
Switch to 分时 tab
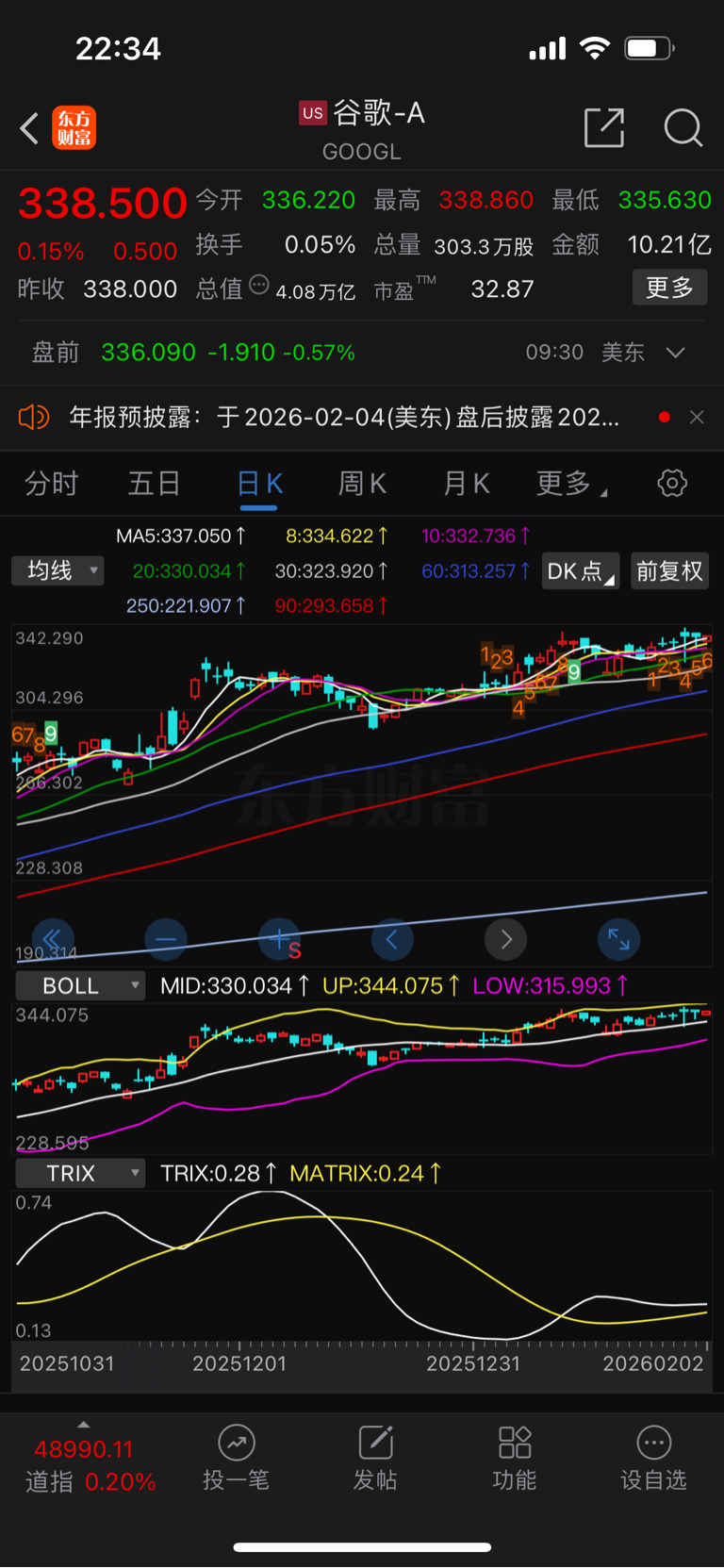(x=52, y=484)
